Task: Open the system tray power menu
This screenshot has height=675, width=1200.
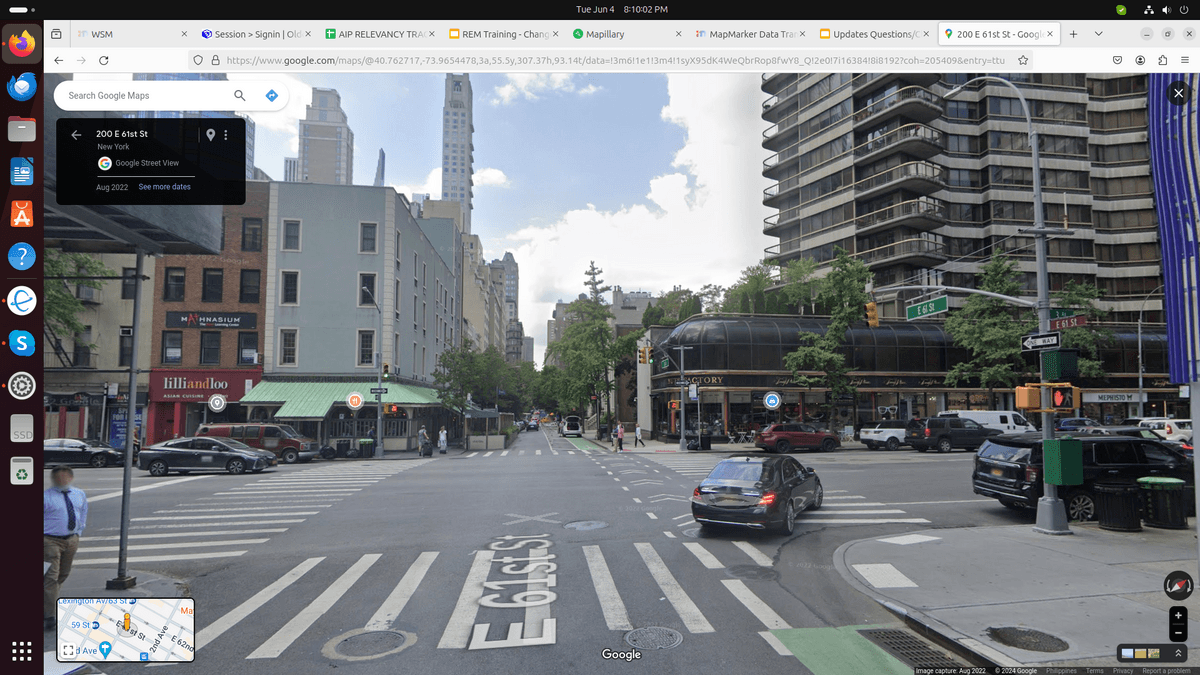Action: tap(1184, 9)
